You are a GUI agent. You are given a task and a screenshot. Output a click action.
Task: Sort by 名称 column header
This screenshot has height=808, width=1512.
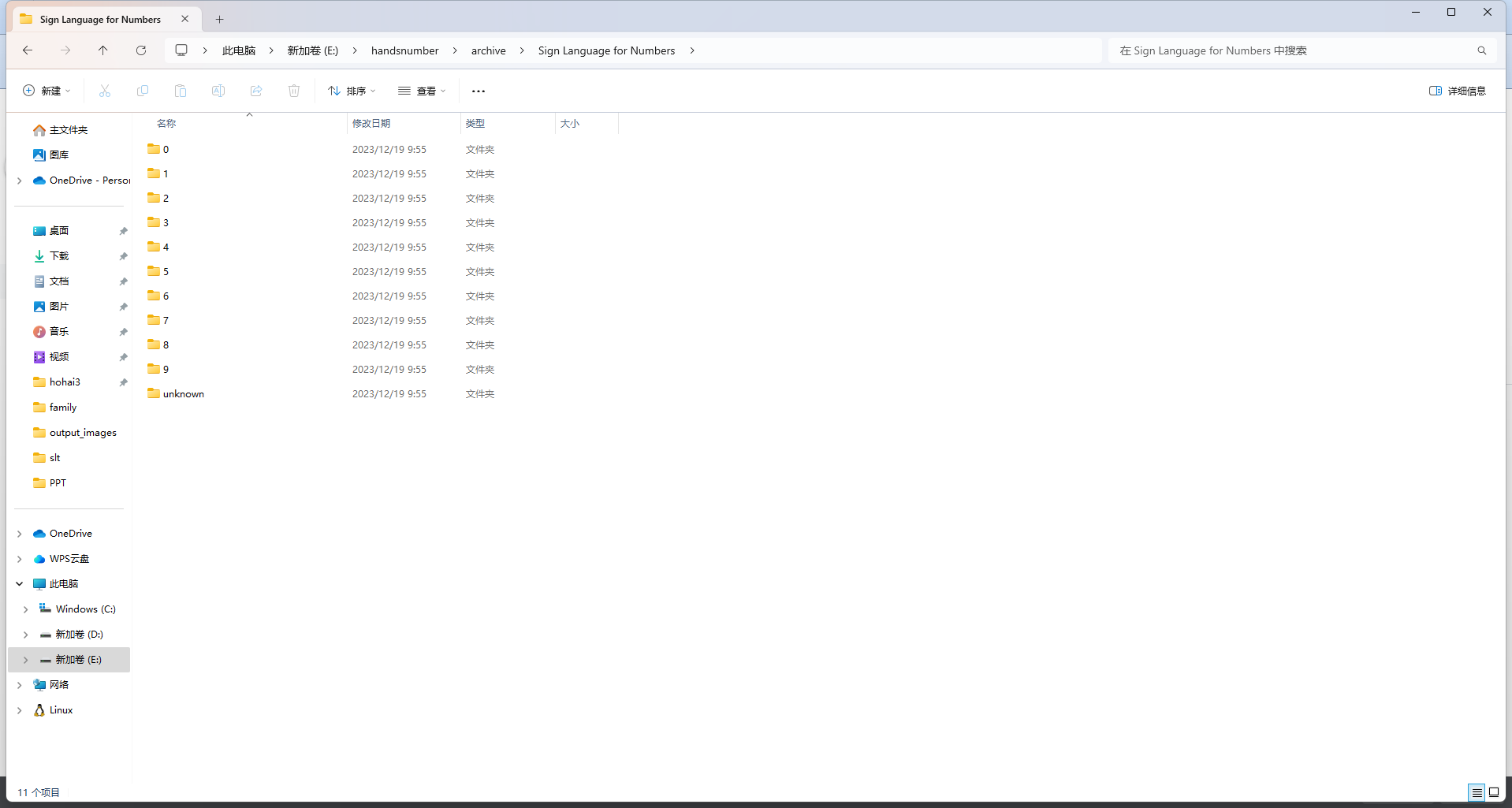click(x=166, y=123)
